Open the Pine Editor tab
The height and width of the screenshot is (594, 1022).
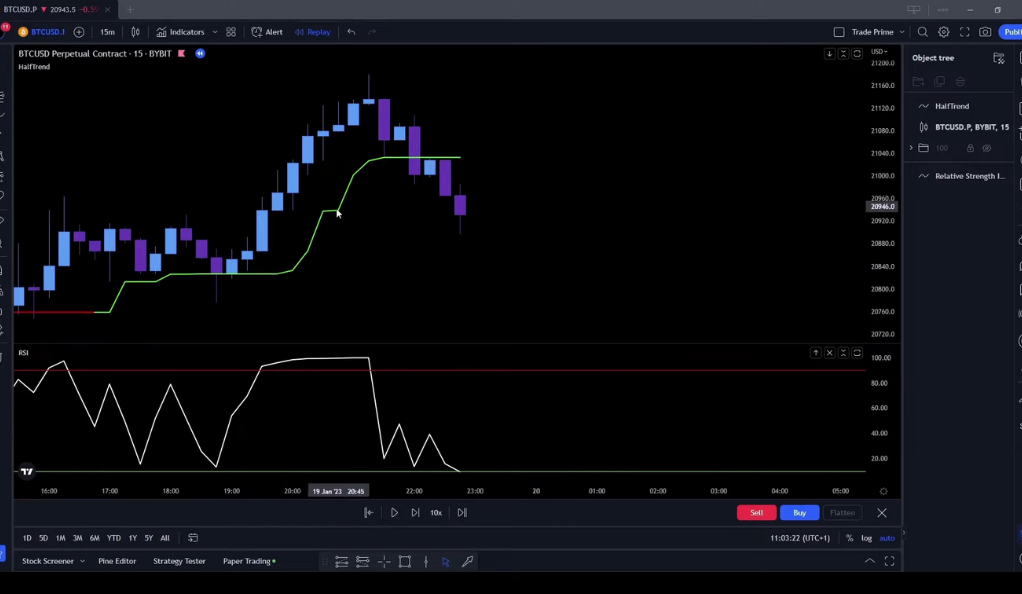coord(117,561)
